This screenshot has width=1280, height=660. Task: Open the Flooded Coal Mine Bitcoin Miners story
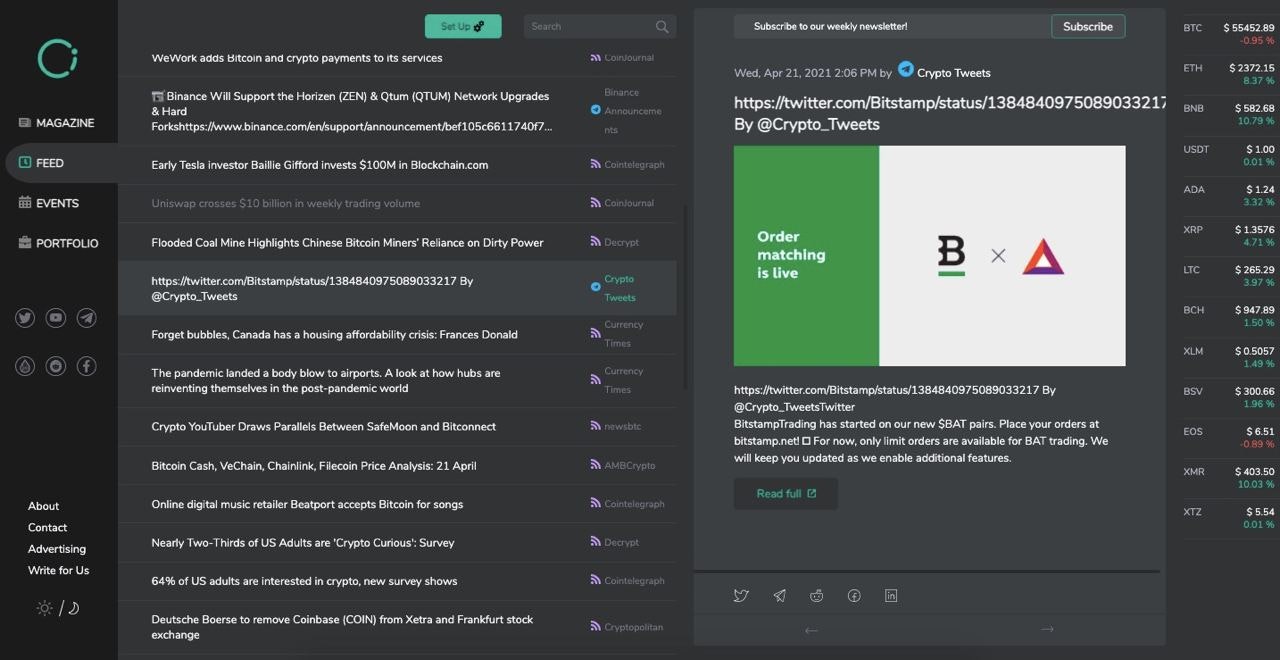[347, 243]
